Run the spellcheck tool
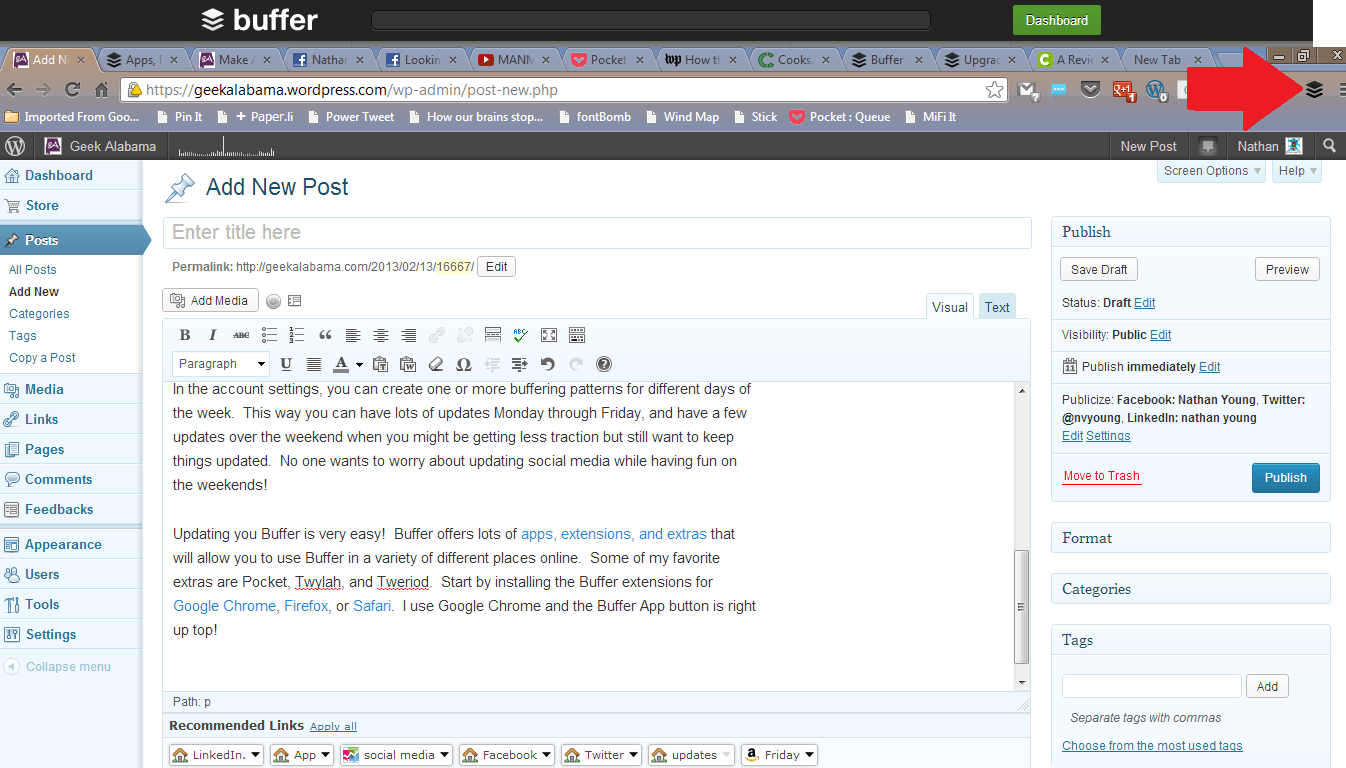 [x=520, y=335]
